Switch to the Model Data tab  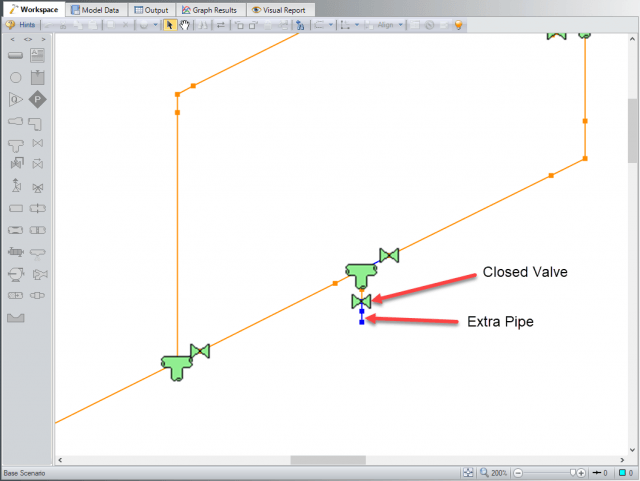tap(95, 10)
